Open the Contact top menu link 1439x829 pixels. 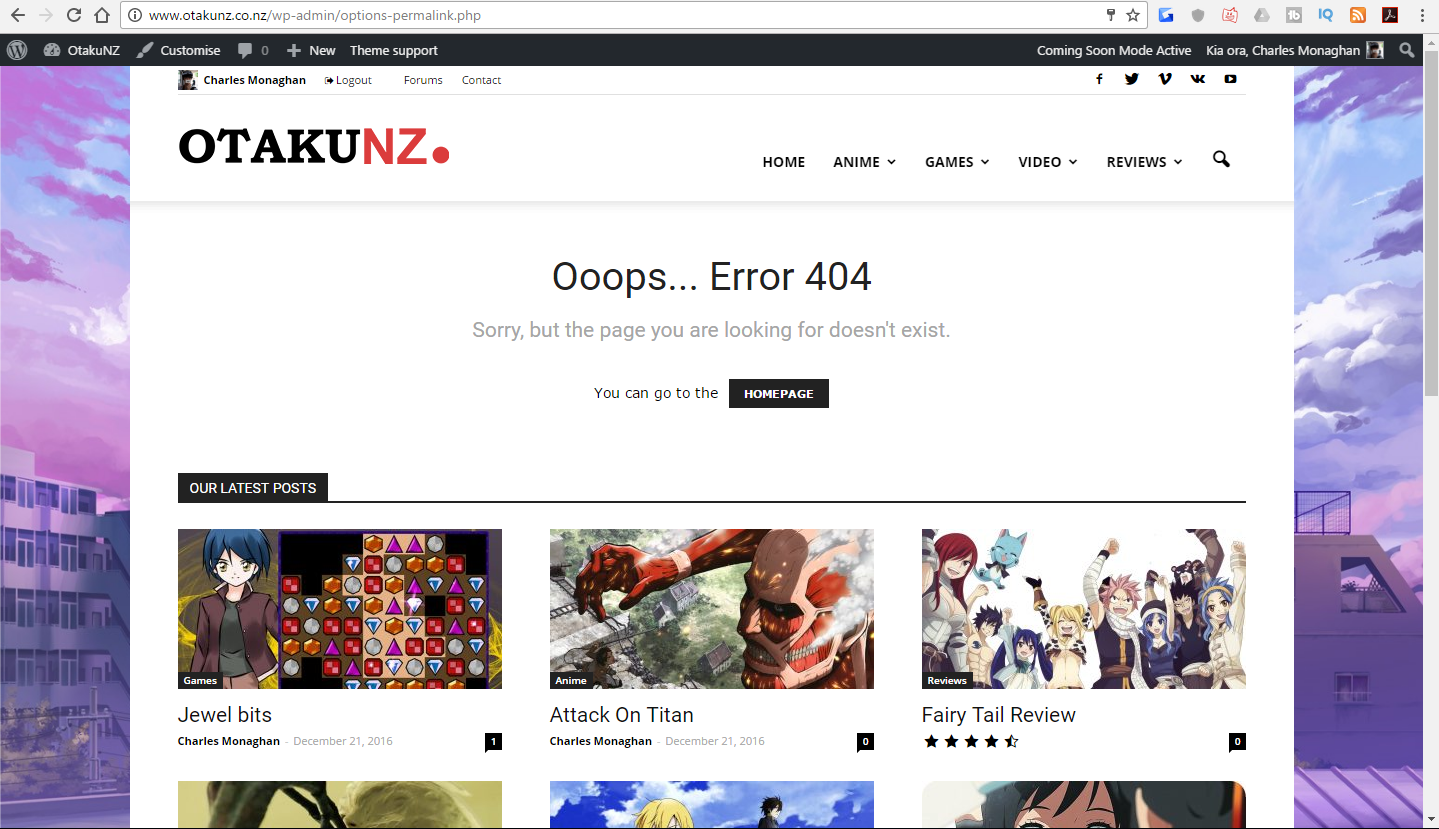(481, 80)
